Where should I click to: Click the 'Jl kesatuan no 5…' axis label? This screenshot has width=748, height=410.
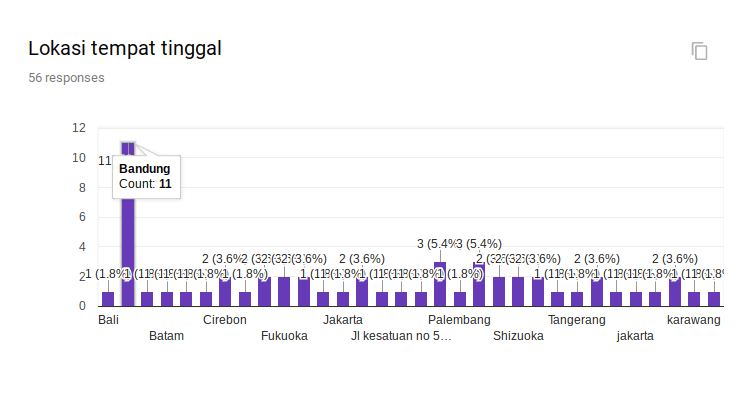[x=401, y=336]
